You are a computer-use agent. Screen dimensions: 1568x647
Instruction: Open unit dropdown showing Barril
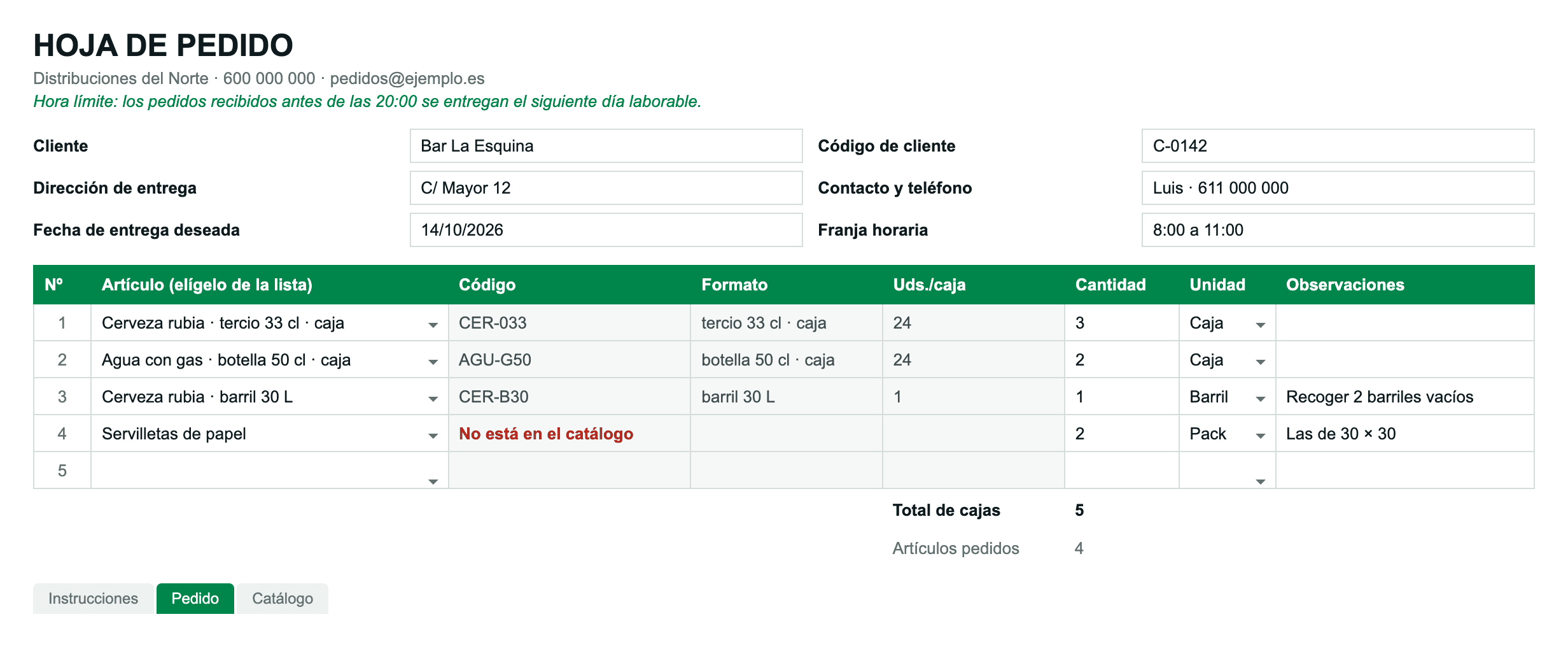1260,399
